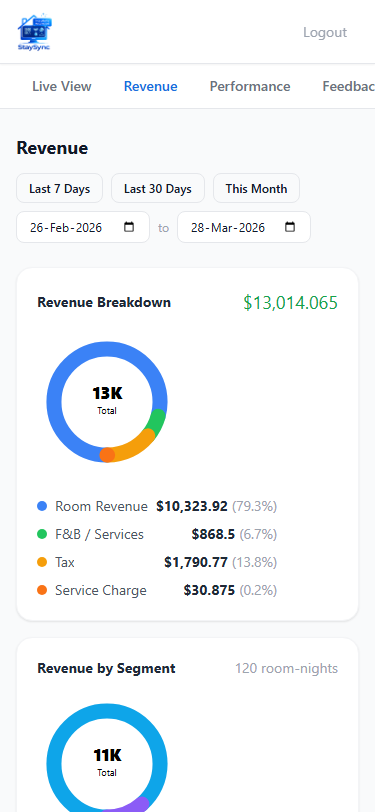This screenshot has width=375, height=812.
Task: Select the Revenue tab
Action: pyautogui.click(x=151, y=86)
